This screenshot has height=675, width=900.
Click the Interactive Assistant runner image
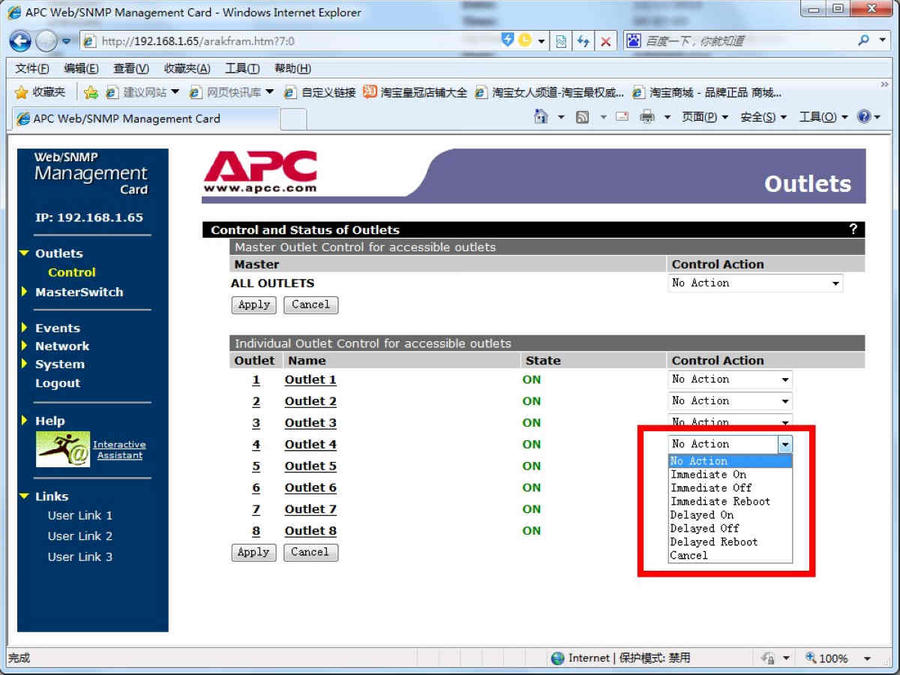click(x=63, y=449)
